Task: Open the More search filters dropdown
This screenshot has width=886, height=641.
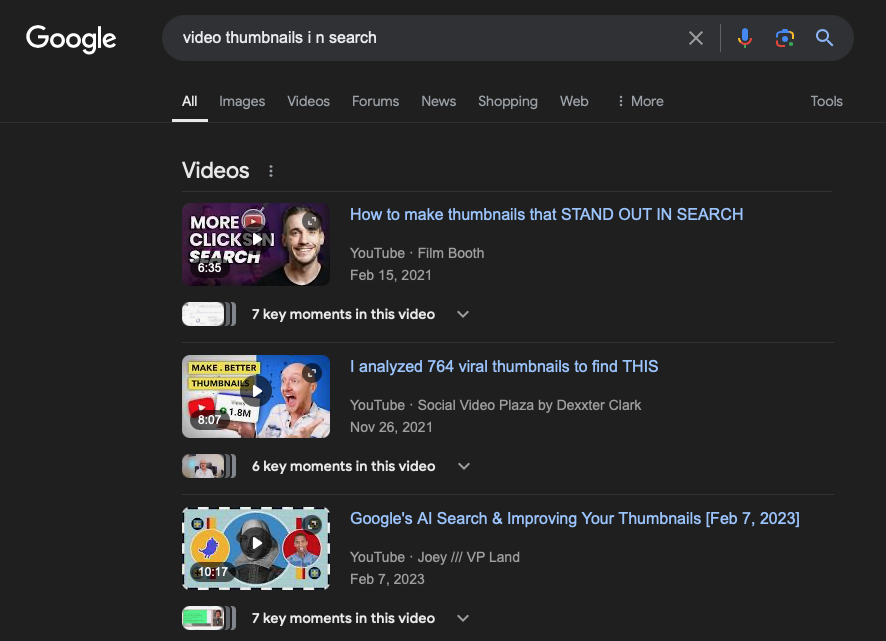Action: (640, 101)
